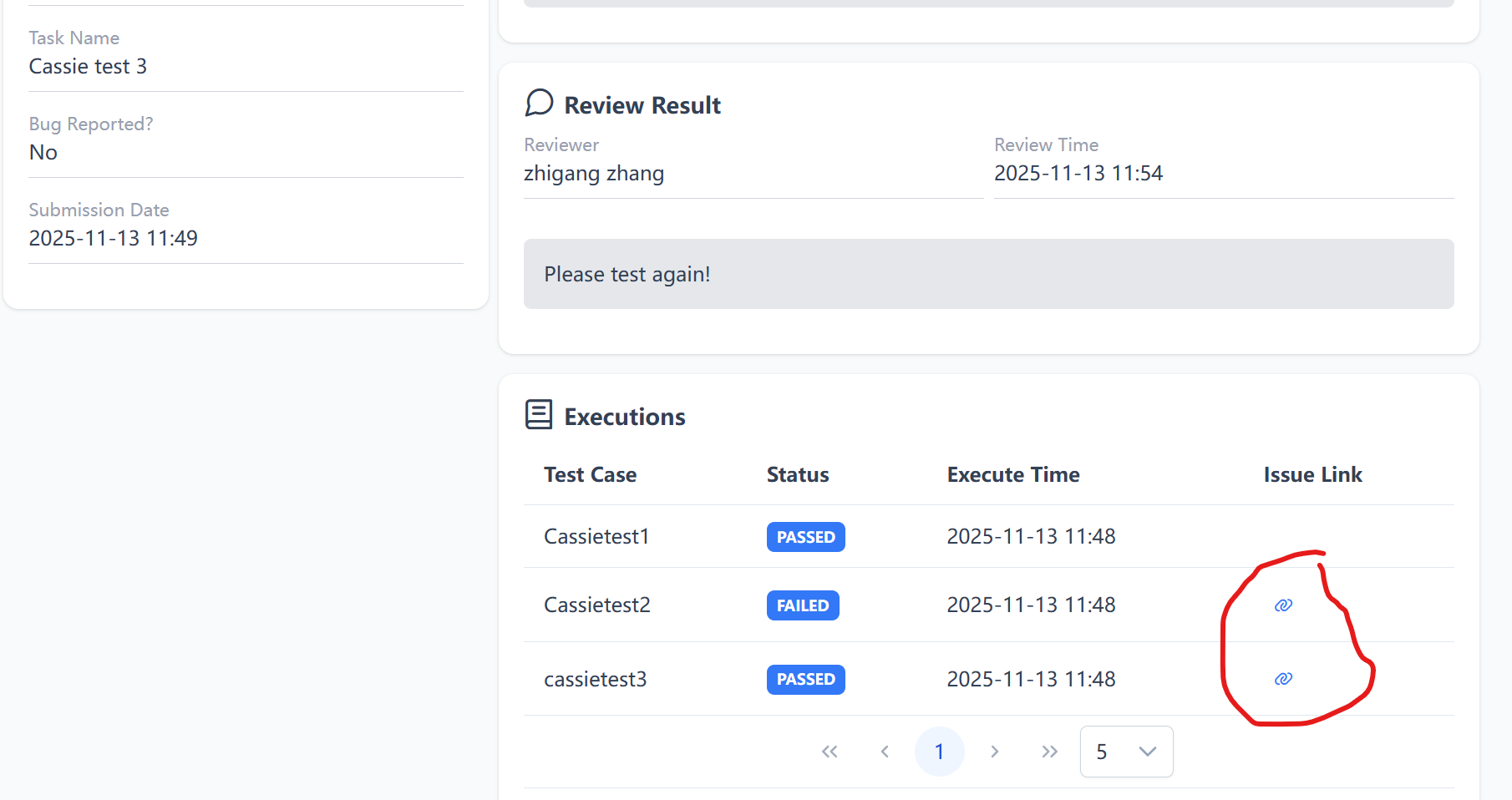Click the Test Case column header

(590, 475)
